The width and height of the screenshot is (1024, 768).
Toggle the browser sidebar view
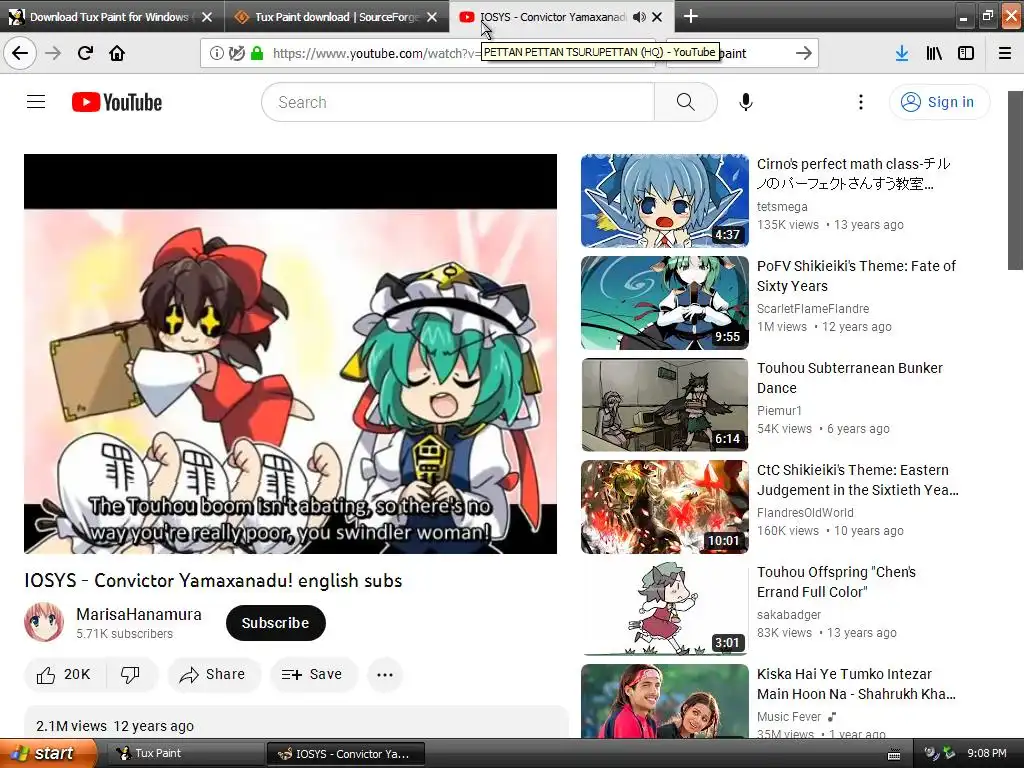[966, 53]
